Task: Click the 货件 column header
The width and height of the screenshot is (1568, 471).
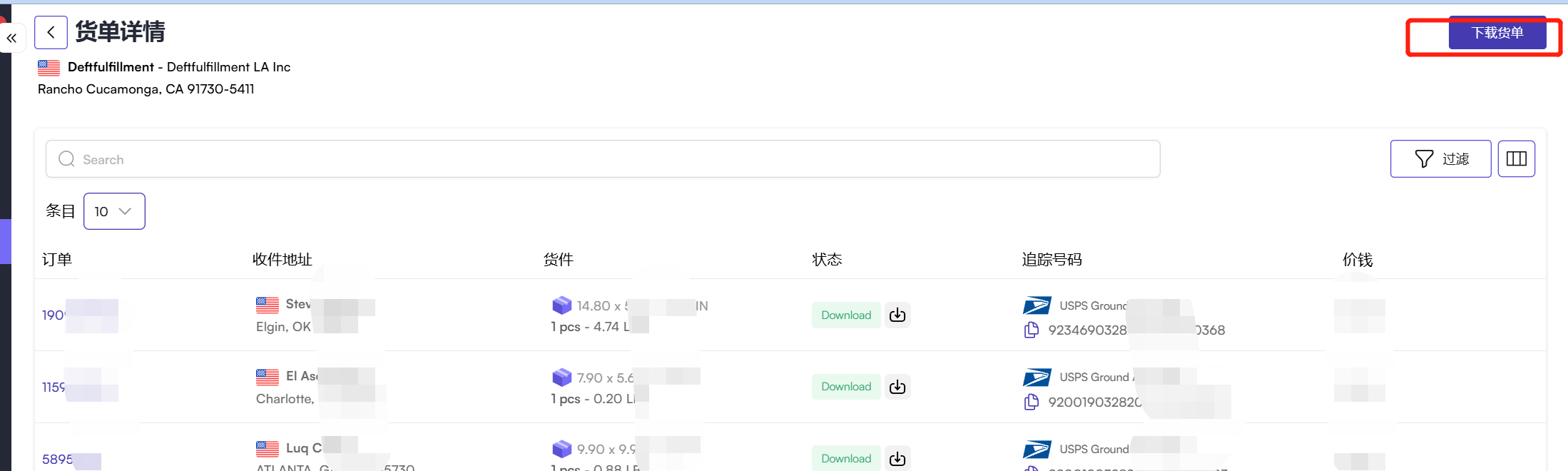Action: coord(559,259)
